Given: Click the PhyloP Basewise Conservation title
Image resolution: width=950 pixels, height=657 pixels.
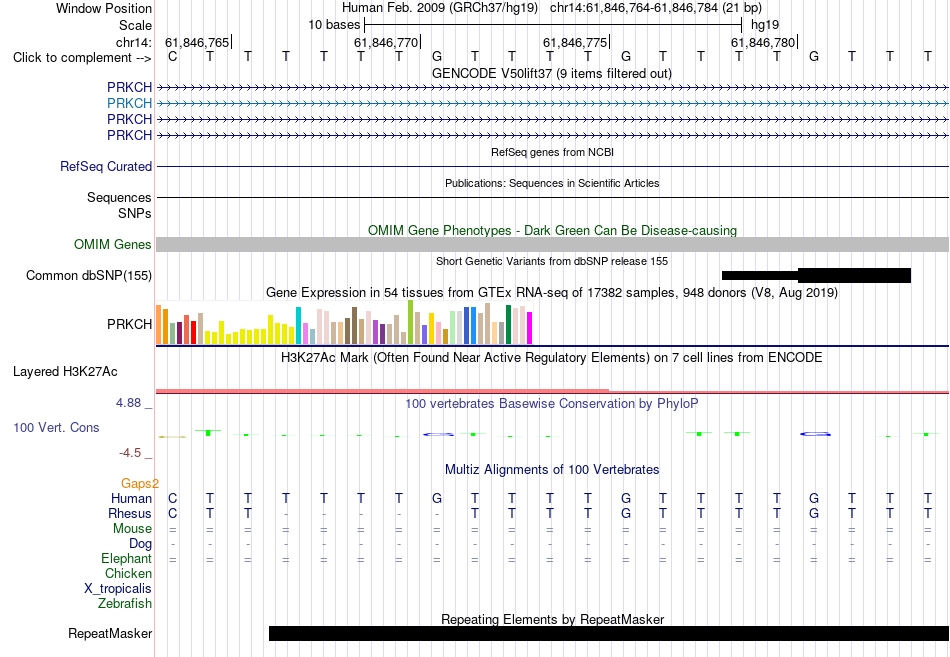Looking at the screenshot, I should 551,404.
